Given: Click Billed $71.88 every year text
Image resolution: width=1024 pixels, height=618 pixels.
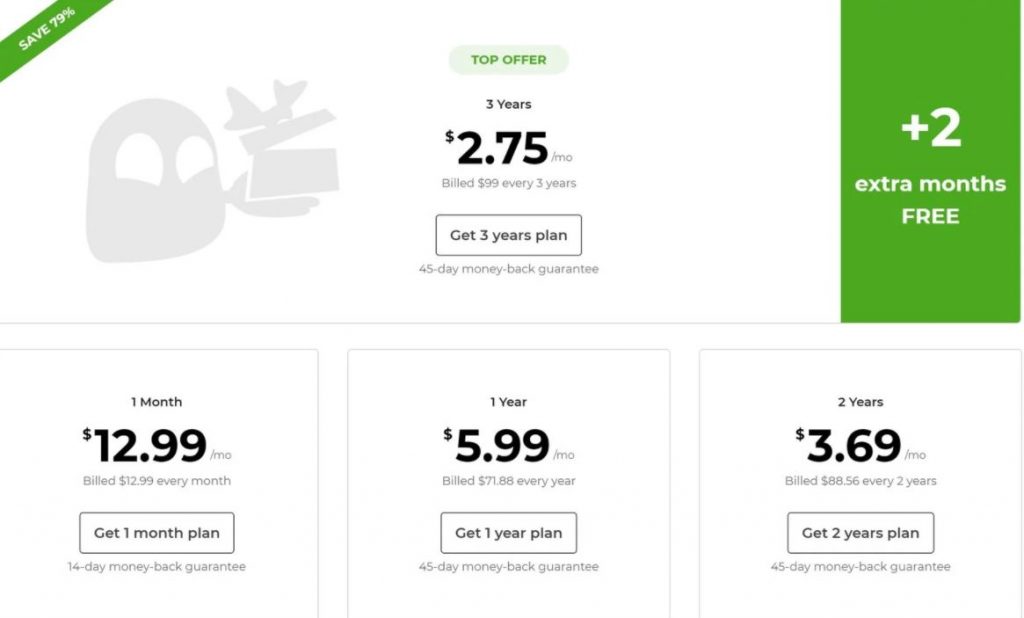Looking at the screenshot, I should [x=508, y=481].
